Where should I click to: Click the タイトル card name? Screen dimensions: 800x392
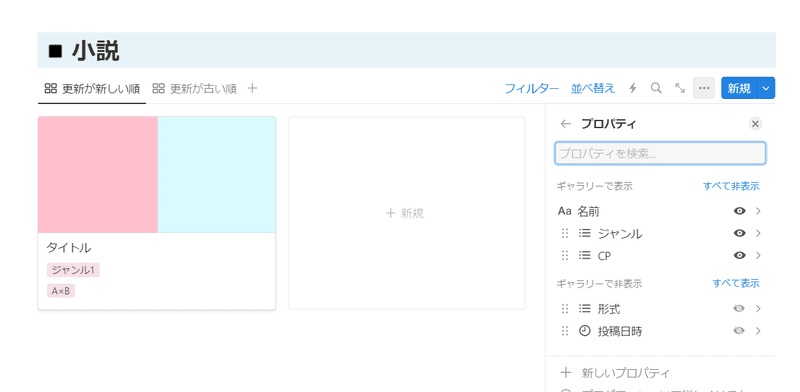point(69,248)
